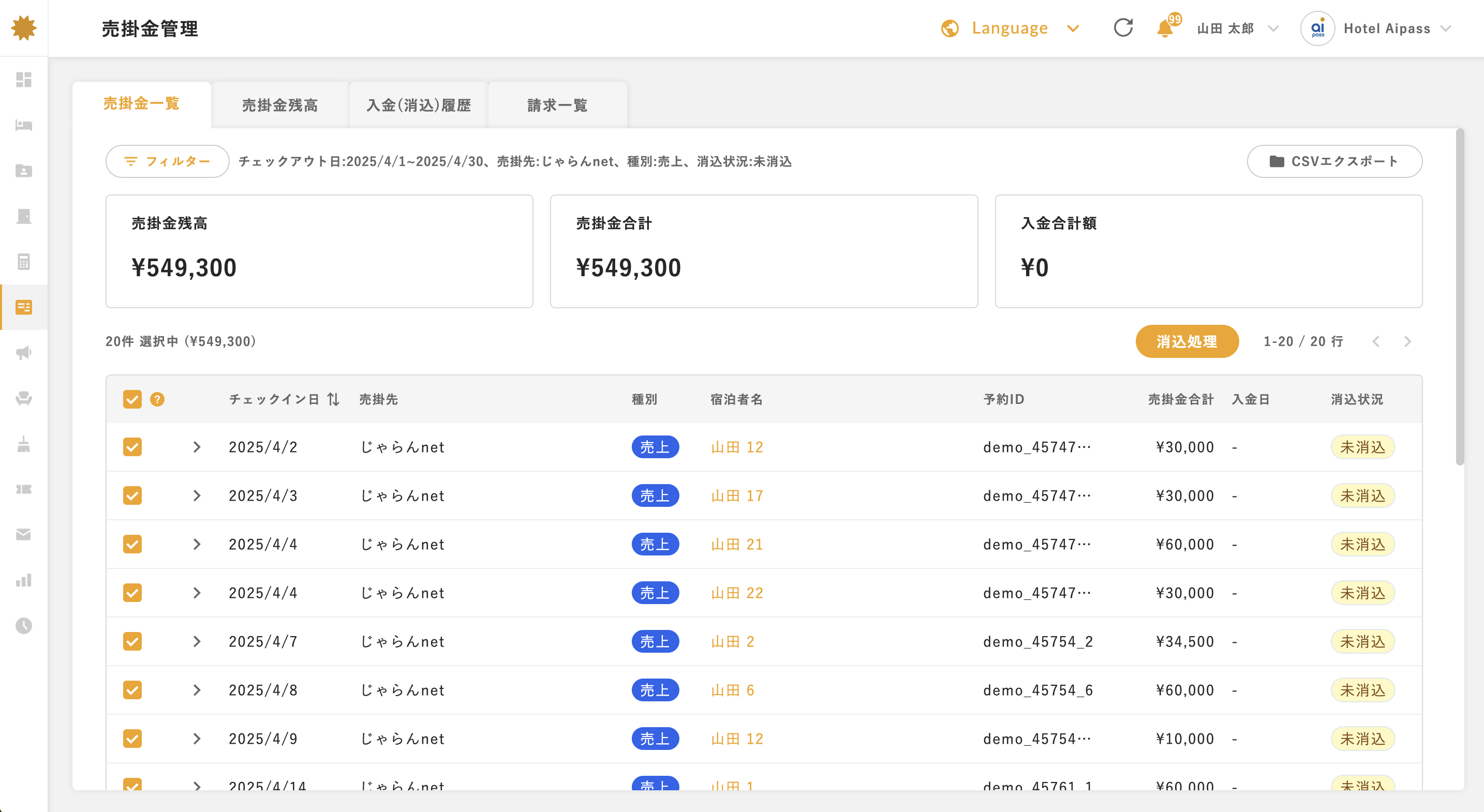
Task: Open the dashboard grid icon in sidebar
Action: 24,80
